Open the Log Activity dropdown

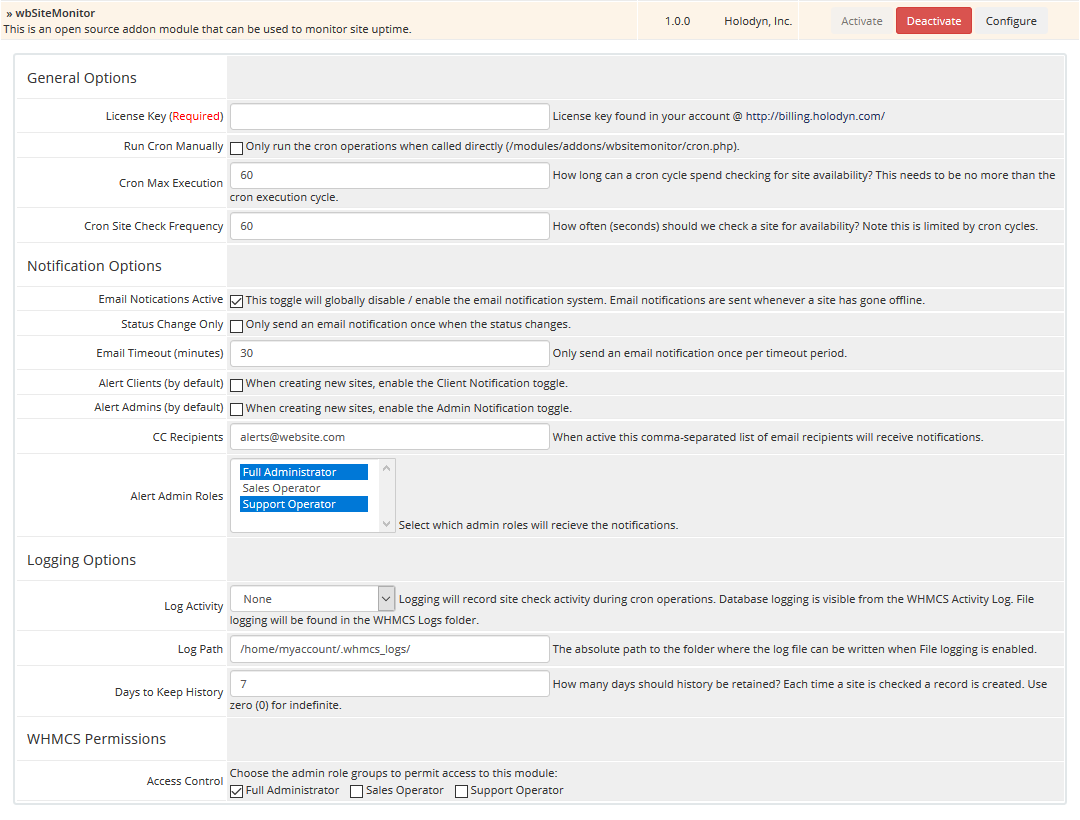[x=312, y=599]
